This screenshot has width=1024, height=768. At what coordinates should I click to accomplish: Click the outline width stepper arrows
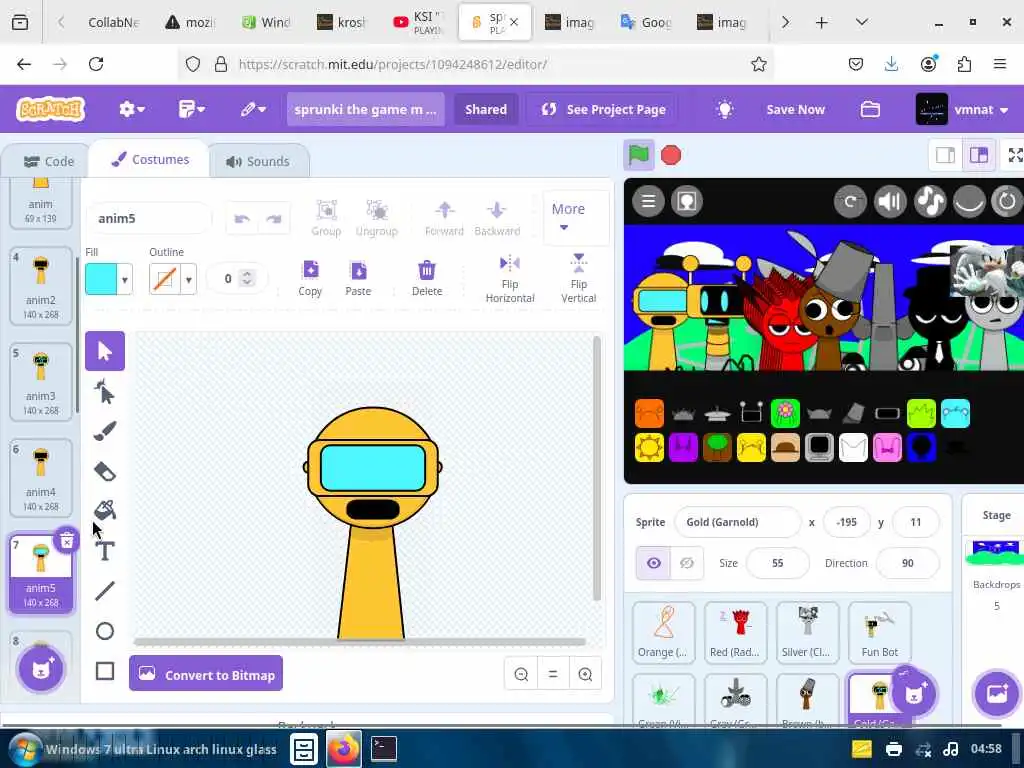[247, 278]
